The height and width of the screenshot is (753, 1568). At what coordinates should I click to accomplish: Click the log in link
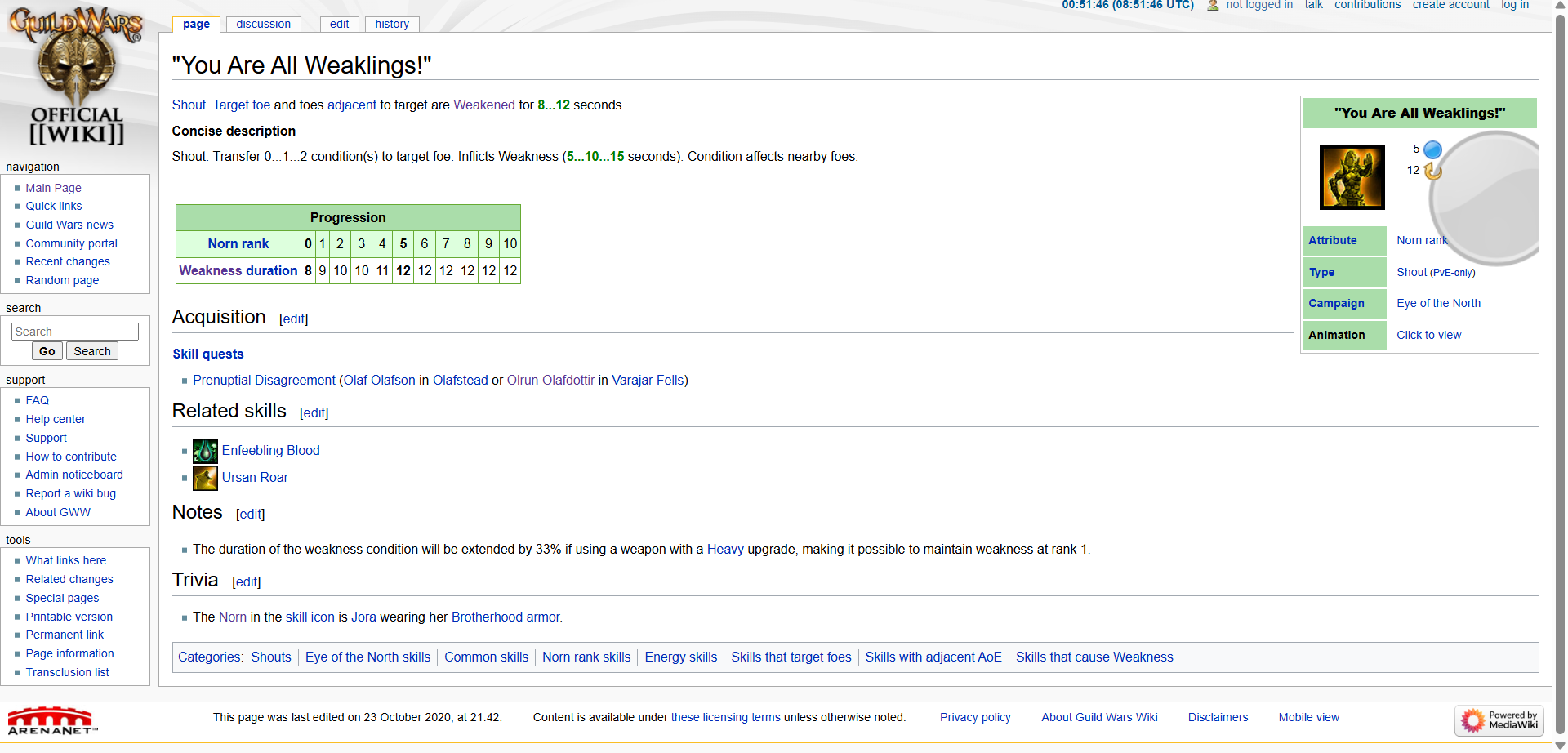point(1515,5)
